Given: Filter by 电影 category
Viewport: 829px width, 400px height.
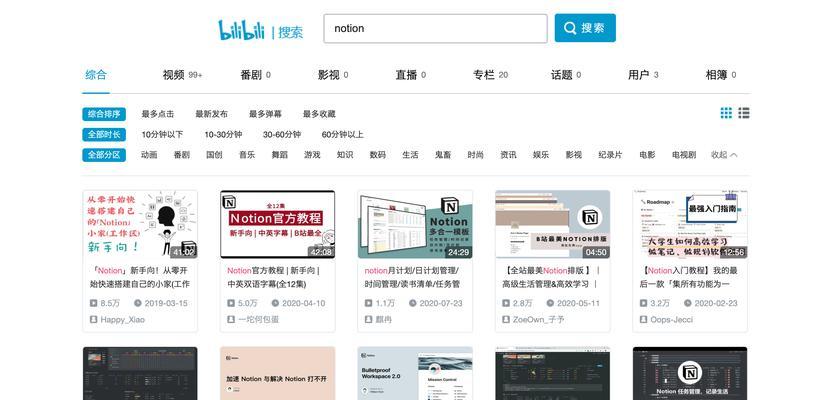Looking at the screenshot, I should pos(647,155).
